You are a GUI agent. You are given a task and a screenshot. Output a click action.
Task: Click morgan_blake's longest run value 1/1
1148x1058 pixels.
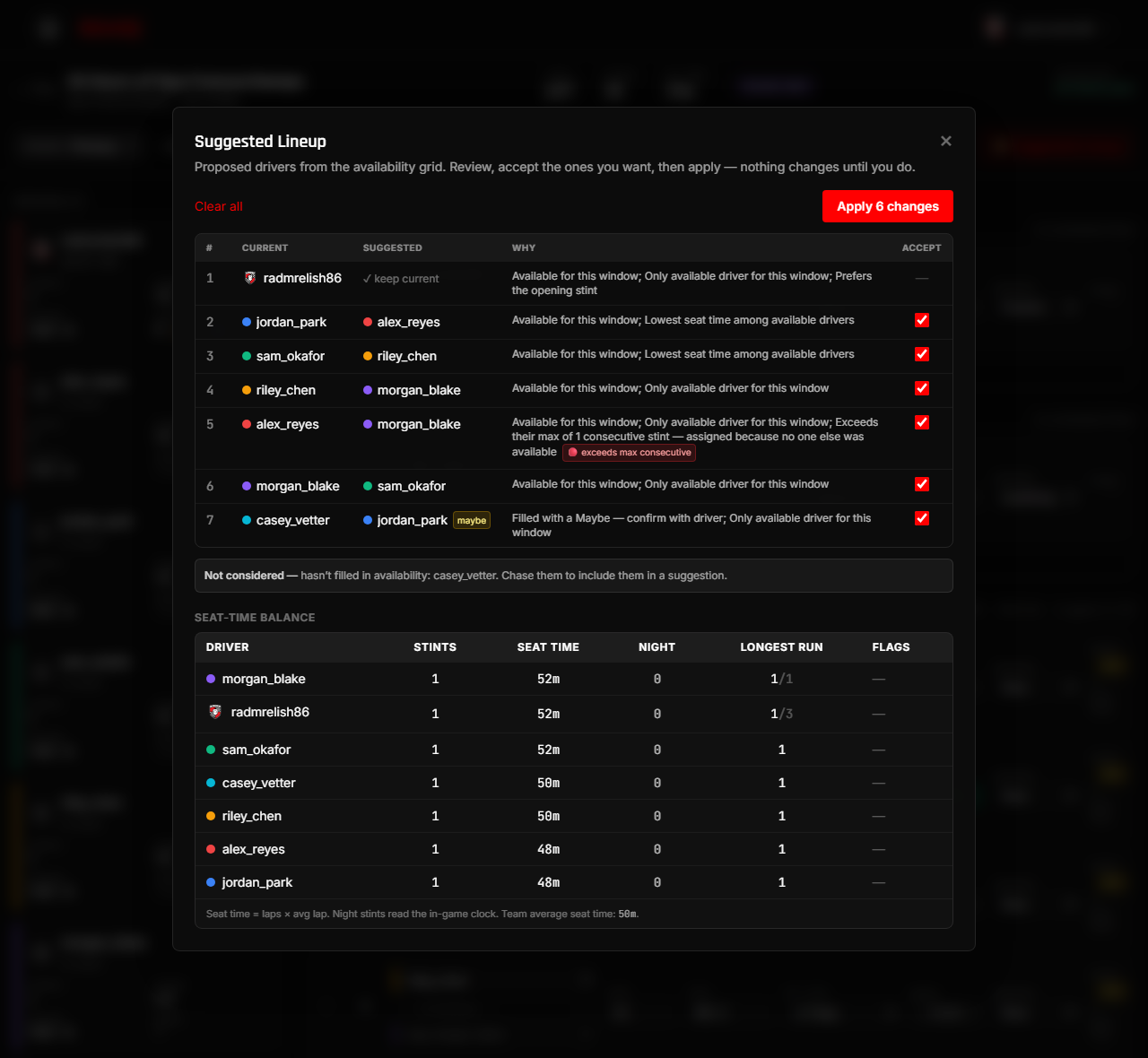click(x=781, y=679)
